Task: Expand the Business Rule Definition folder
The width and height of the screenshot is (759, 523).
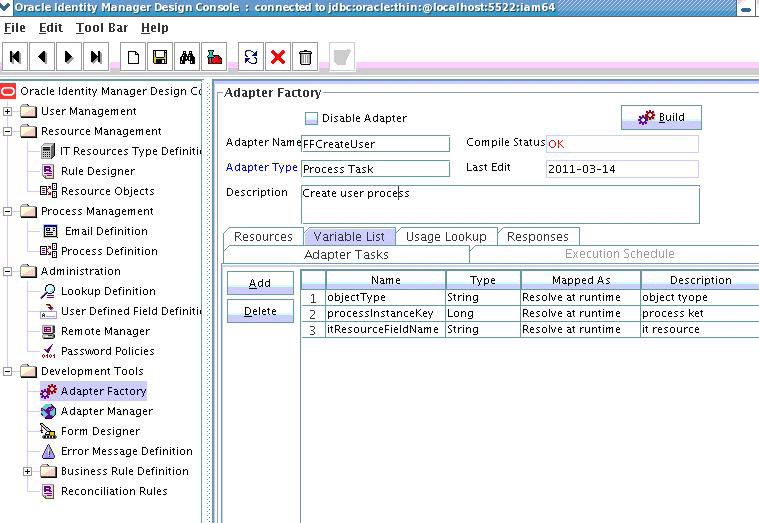Action: coord(28,471)
